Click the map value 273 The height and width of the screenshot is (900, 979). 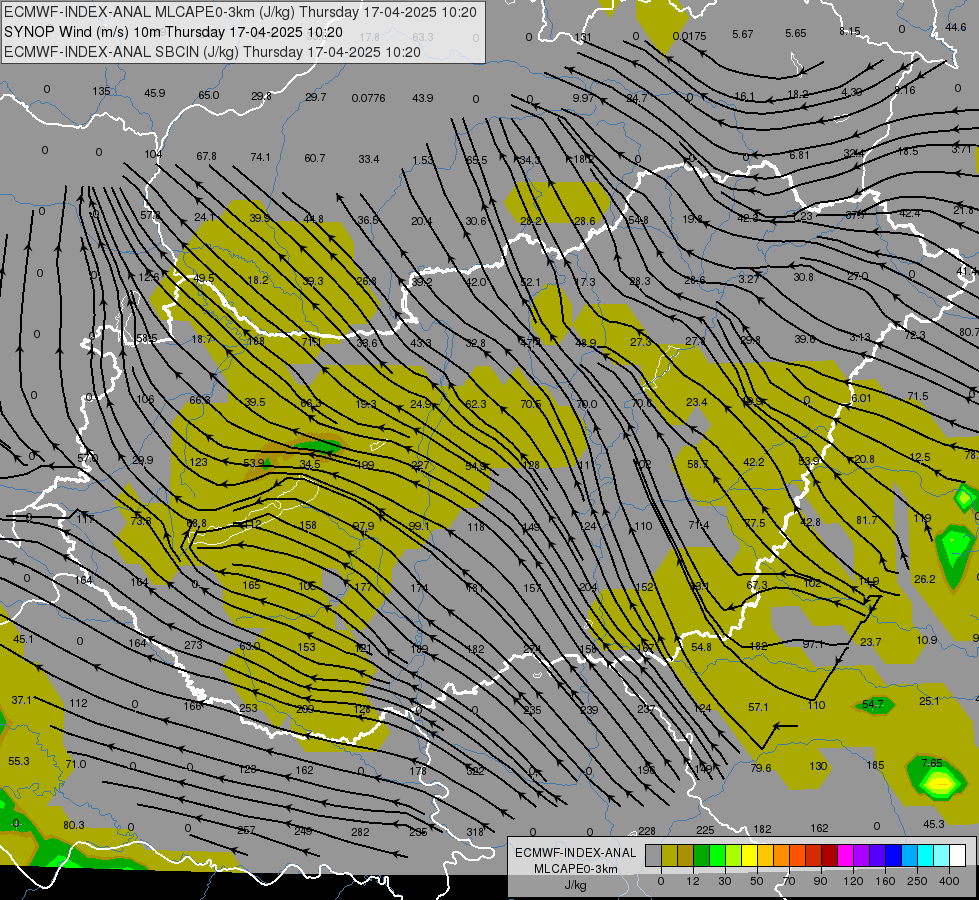point(194,645)
